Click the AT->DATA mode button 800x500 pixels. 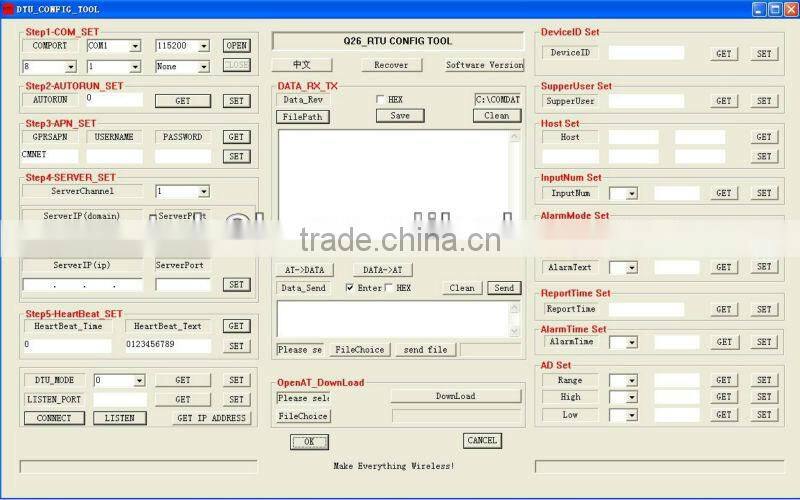click(304, 270)
